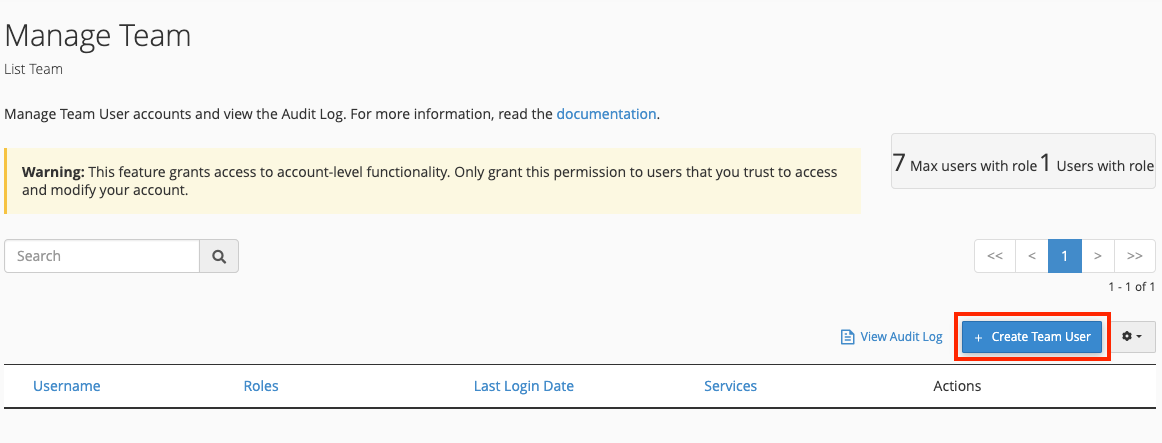
Task: Click the "1 - 1 of 1" results indicator
Action: tap(1131, 287)
